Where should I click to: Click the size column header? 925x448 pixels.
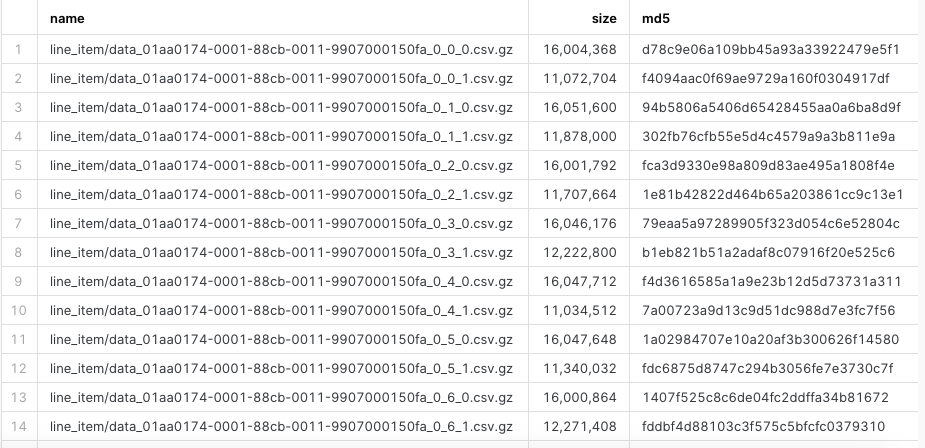tap(604, 18)
